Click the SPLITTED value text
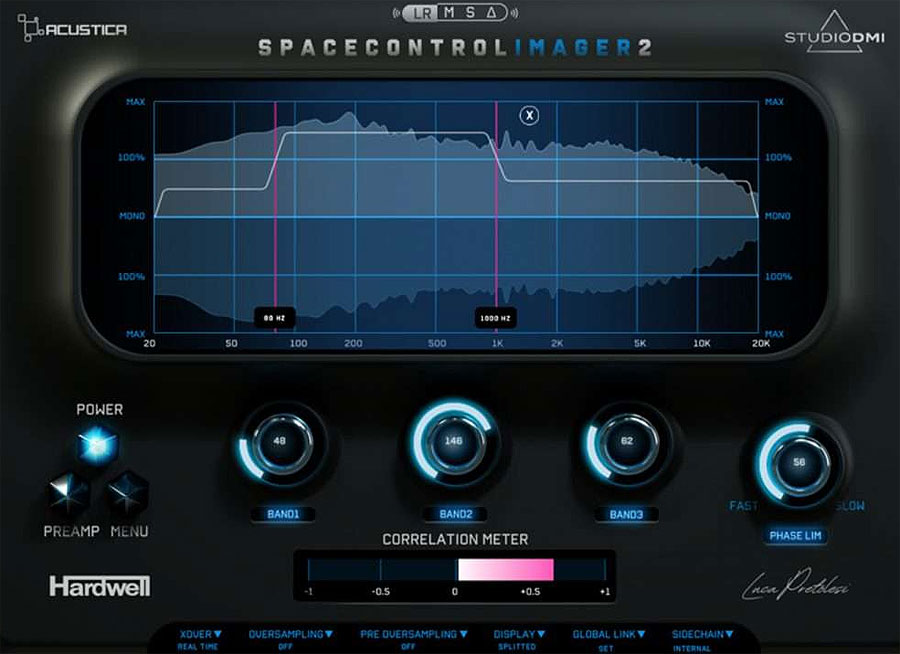Viewport: 900px width, 654px height. pos(517,647)
